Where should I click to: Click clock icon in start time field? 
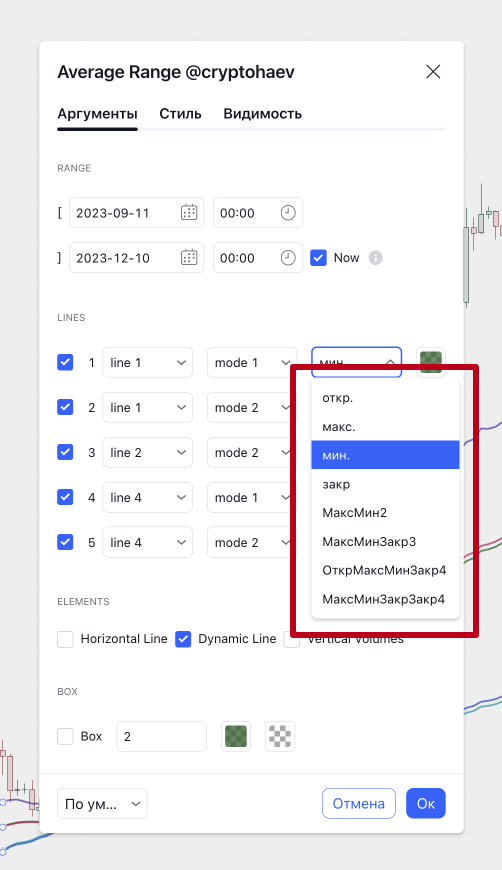[x=288, y=213]
